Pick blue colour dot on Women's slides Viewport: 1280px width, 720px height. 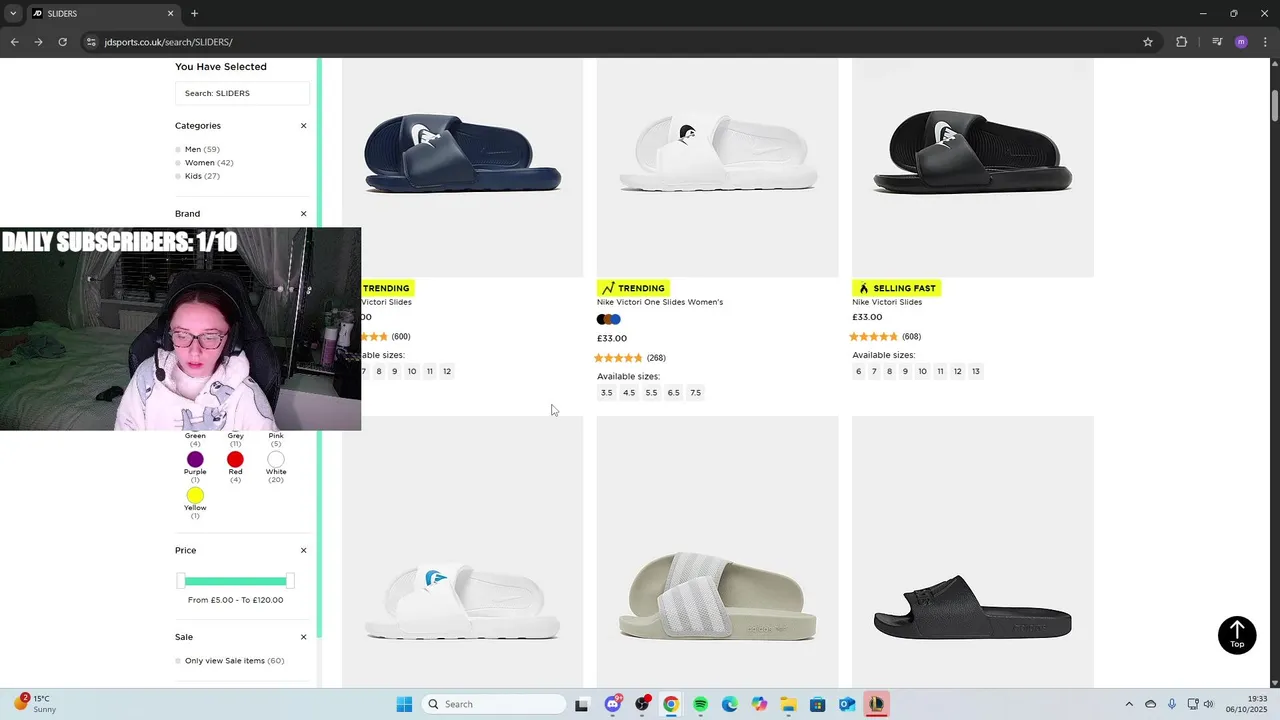pos(616,320)
